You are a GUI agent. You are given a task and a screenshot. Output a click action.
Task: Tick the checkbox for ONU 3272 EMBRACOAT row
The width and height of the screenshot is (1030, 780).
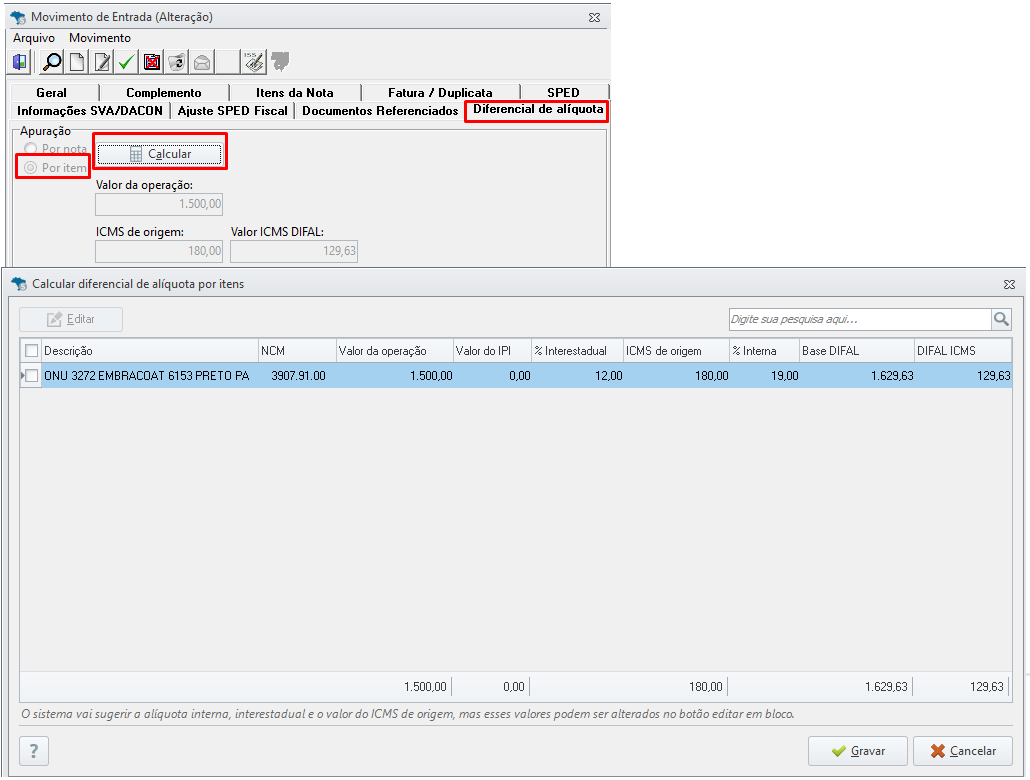32,376
